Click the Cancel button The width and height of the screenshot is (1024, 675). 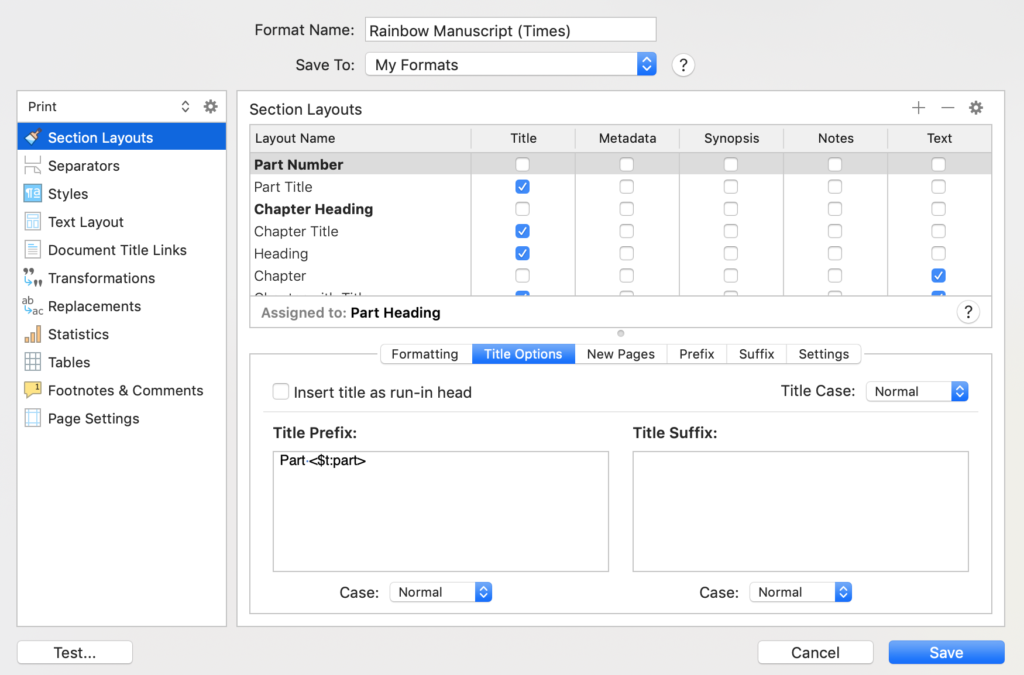[815, 652]
